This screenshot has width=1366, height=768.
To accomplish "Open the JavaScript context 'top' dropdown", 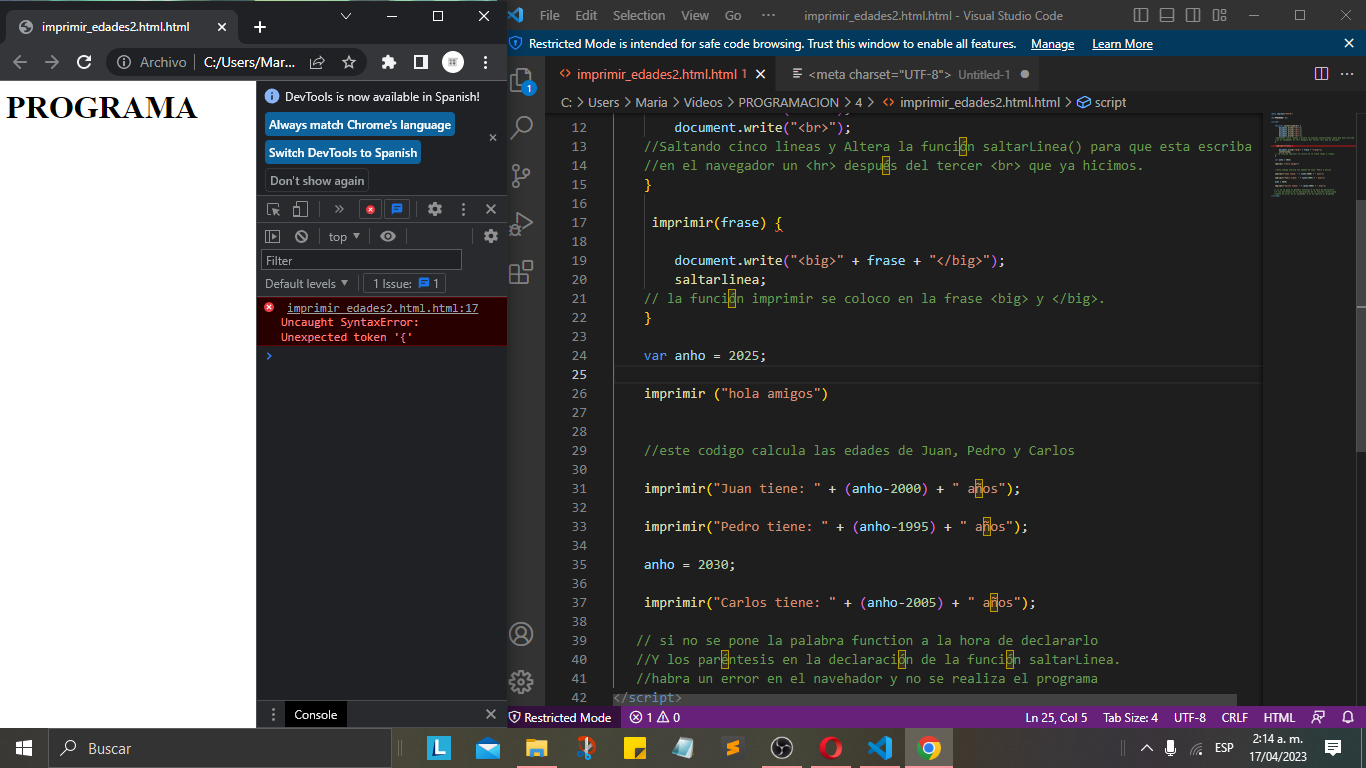I will (x=344, y=236).
